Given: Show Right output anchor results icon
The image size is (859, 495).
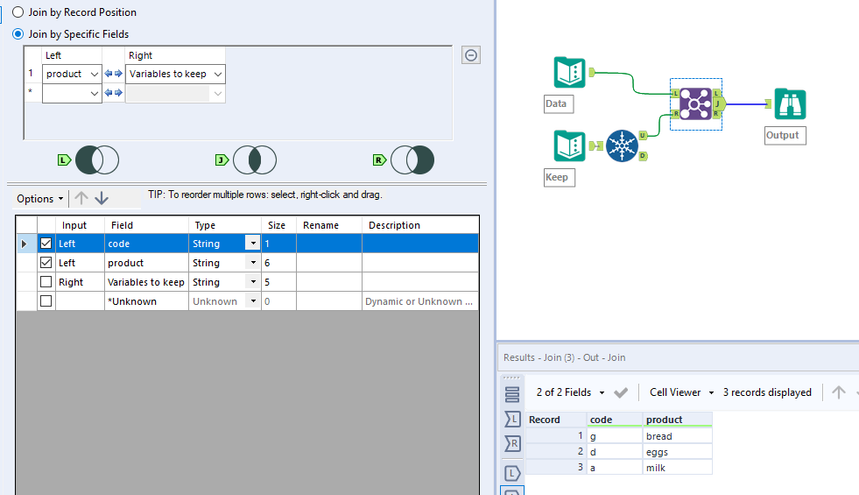Looking at the screenshot, I should (x=512, y=444).
